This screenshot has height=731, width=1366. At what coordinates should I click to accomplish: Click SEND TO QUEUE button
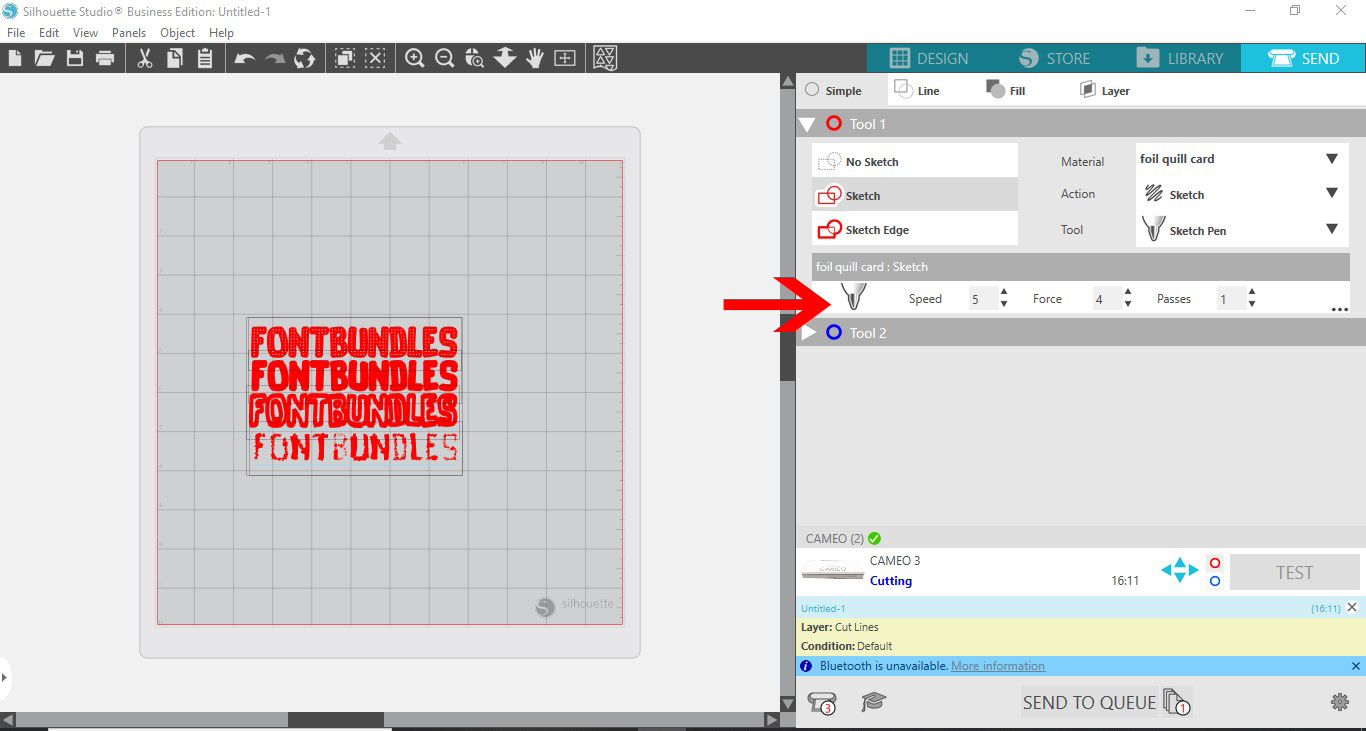1089,702
